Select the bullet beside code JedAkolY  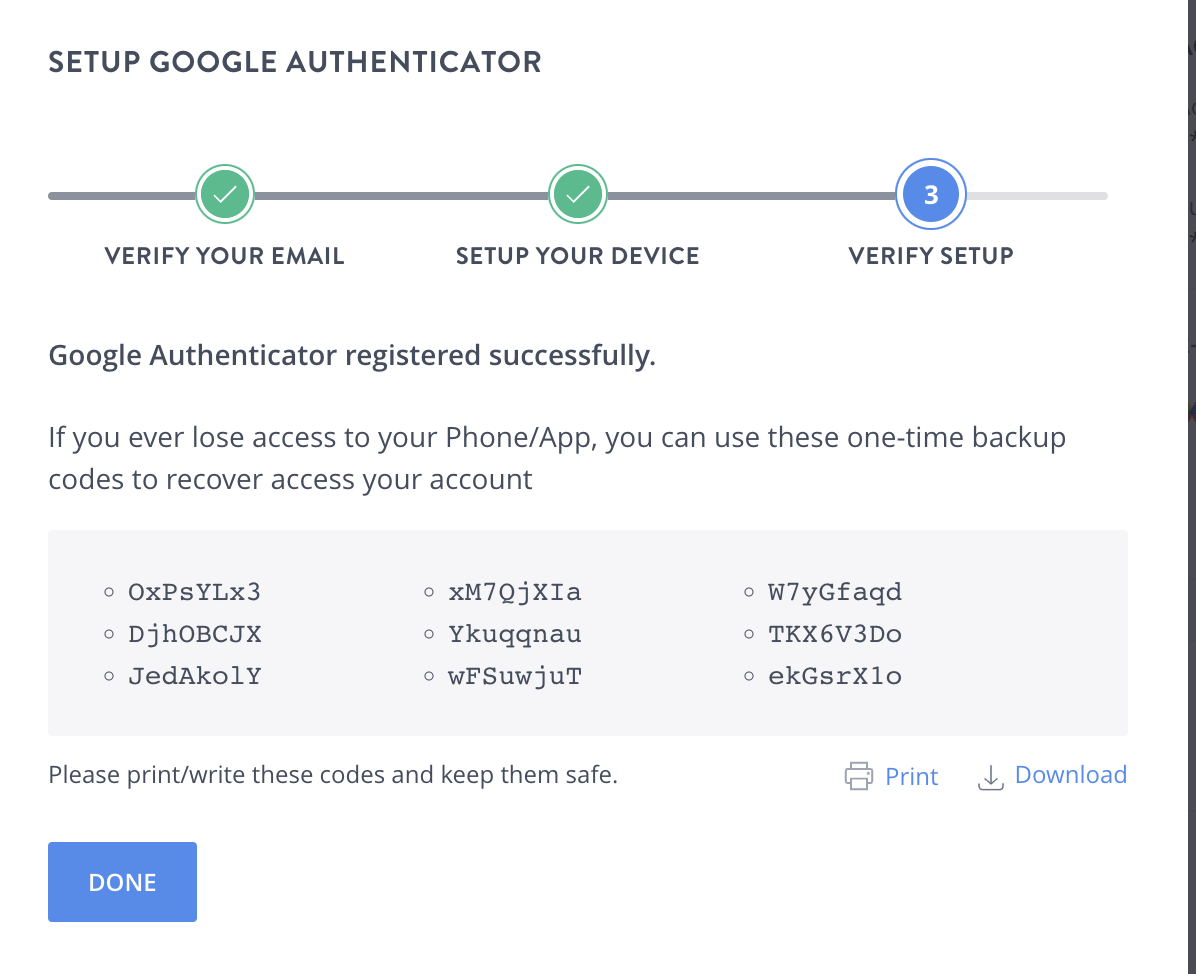(109, 676)
